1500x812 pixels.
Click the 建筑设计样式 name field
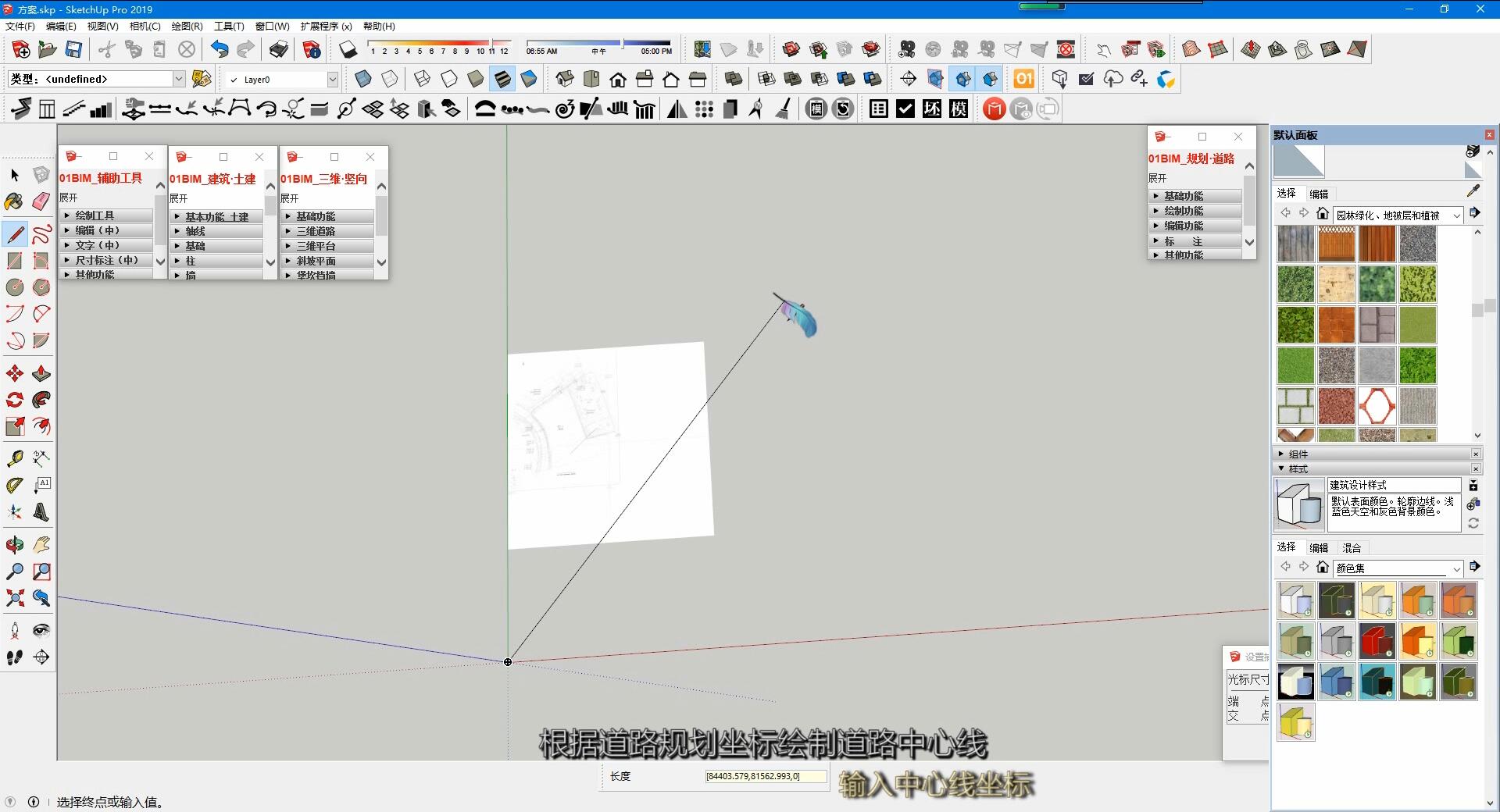pyautogui.click(x=1394, y=485)
